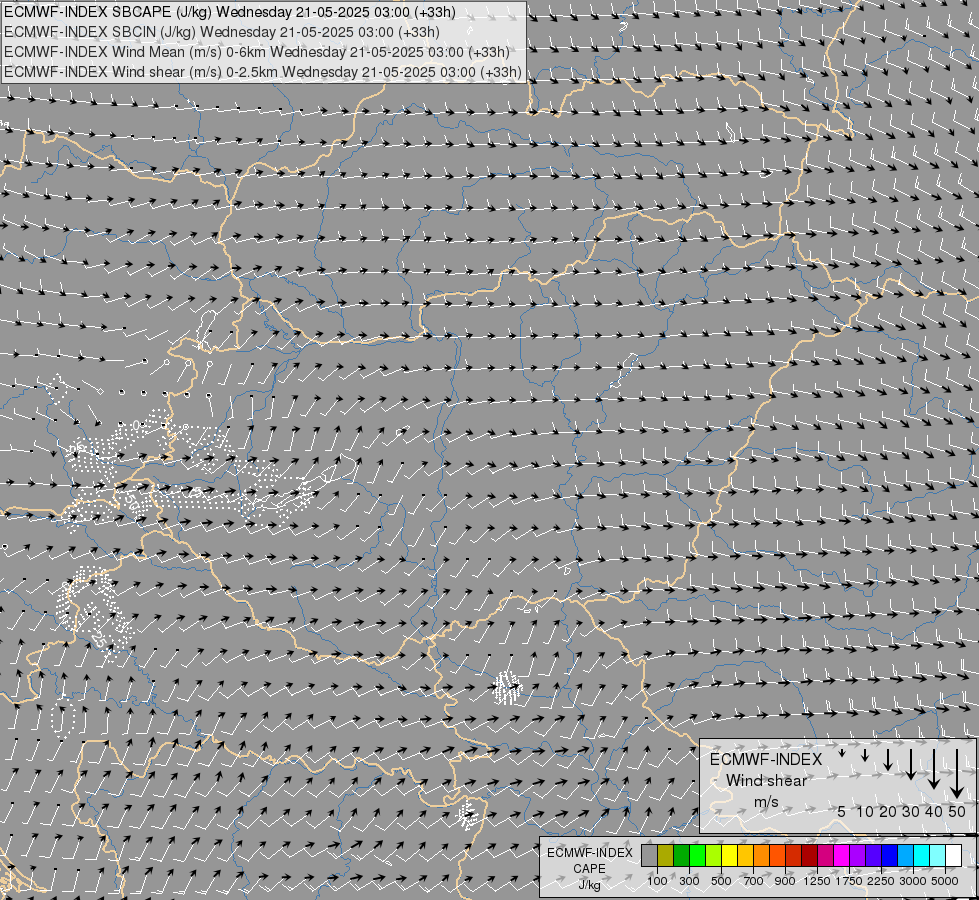The width and height of the screenshot is (979, 900).
Task: Click the wind shear legend number 5
Action: (x=842, y=812)
